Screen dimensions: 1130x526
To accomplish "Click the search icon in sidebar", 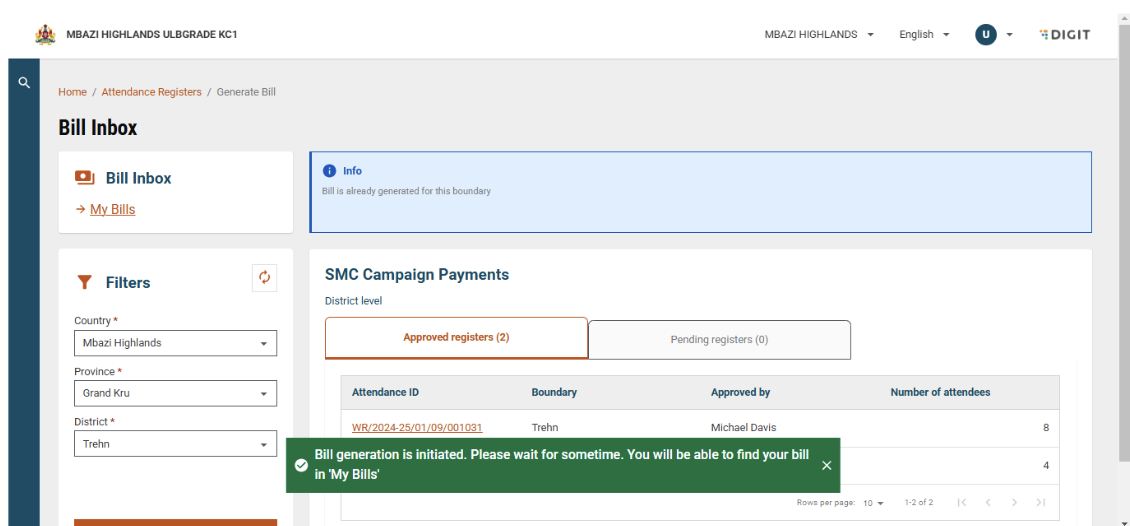I will tap(24, 84).
